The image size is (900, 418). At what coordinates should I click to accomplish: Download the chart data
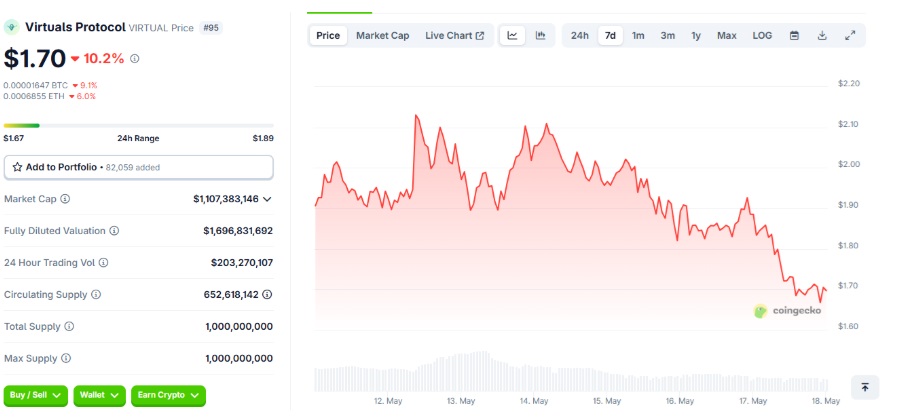pyautogui.click(x=822, y=36)
